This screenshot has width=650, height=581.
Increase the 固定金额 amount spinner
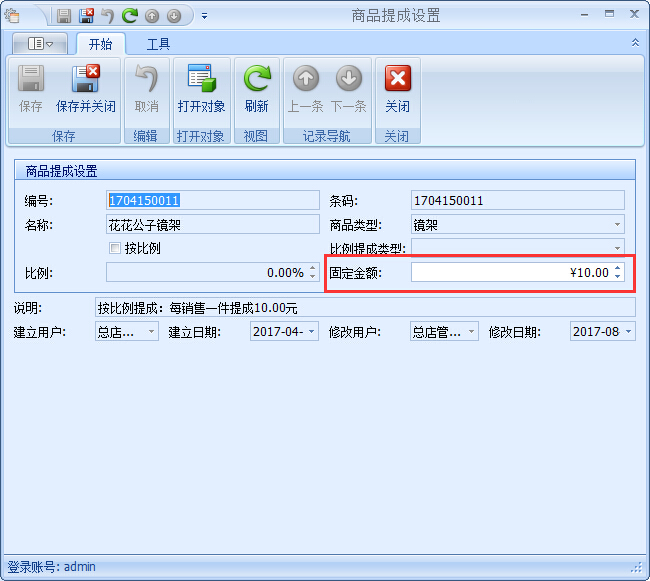[617, 268]
